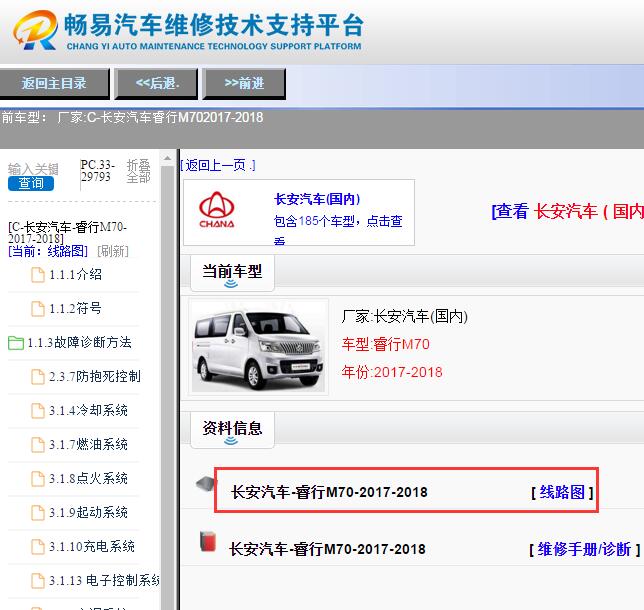Click the gray chip icon beside 线路图 row
Image resolution: width=644 pixels, height=610 pixels.
[x=205, y=484]
